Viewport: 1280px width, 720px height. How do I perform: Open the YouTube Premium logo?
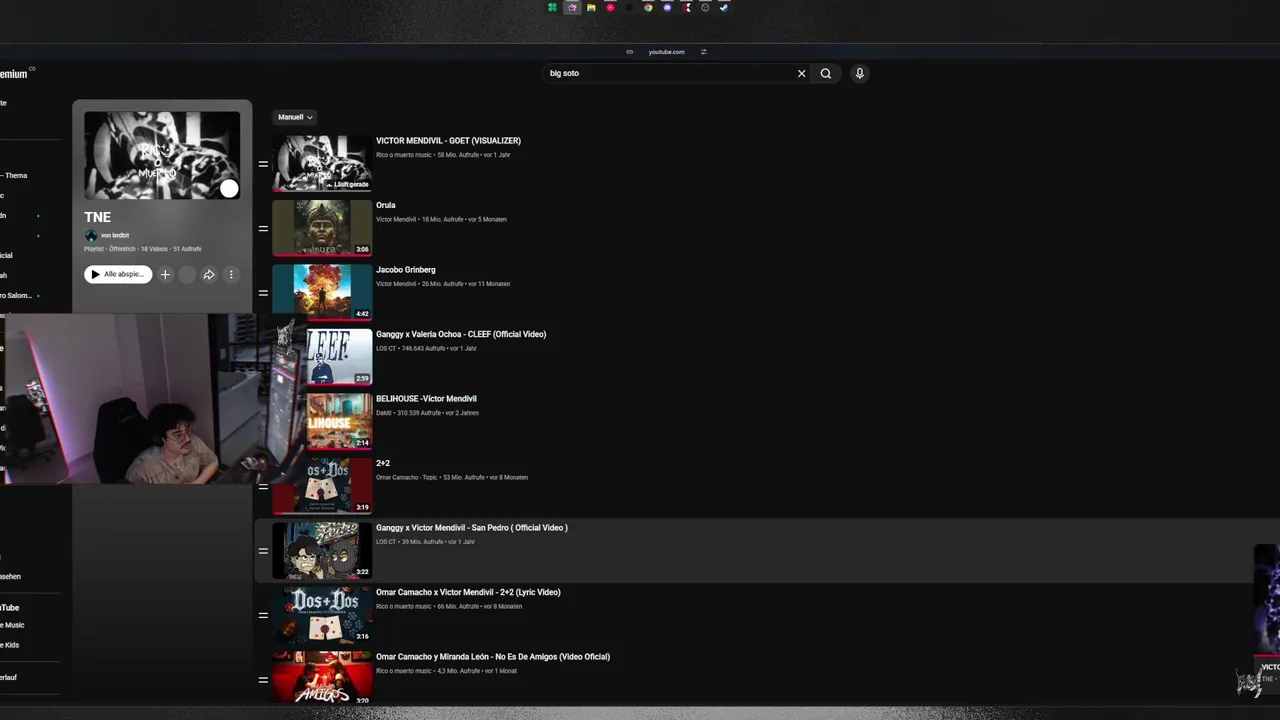(15, 74)
